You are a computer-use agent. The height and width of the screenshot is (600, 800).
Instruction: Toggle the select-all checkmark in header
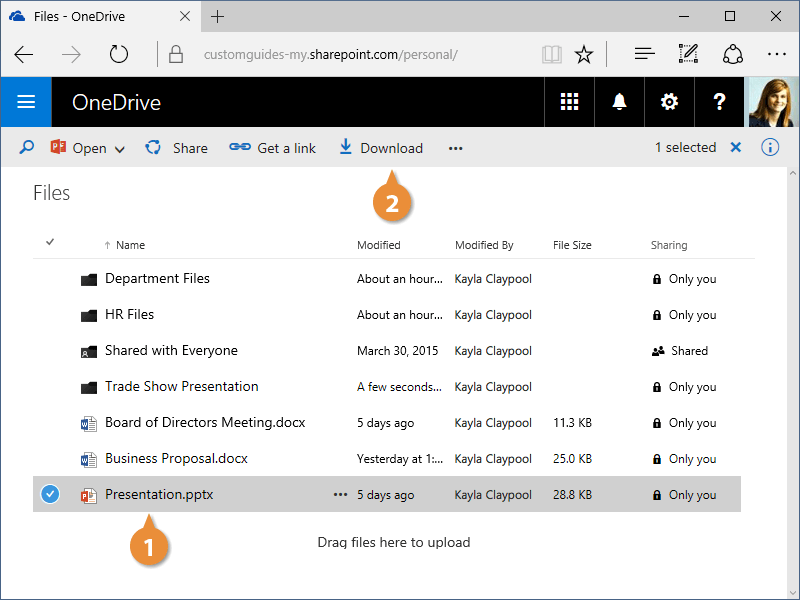point(50,242)
